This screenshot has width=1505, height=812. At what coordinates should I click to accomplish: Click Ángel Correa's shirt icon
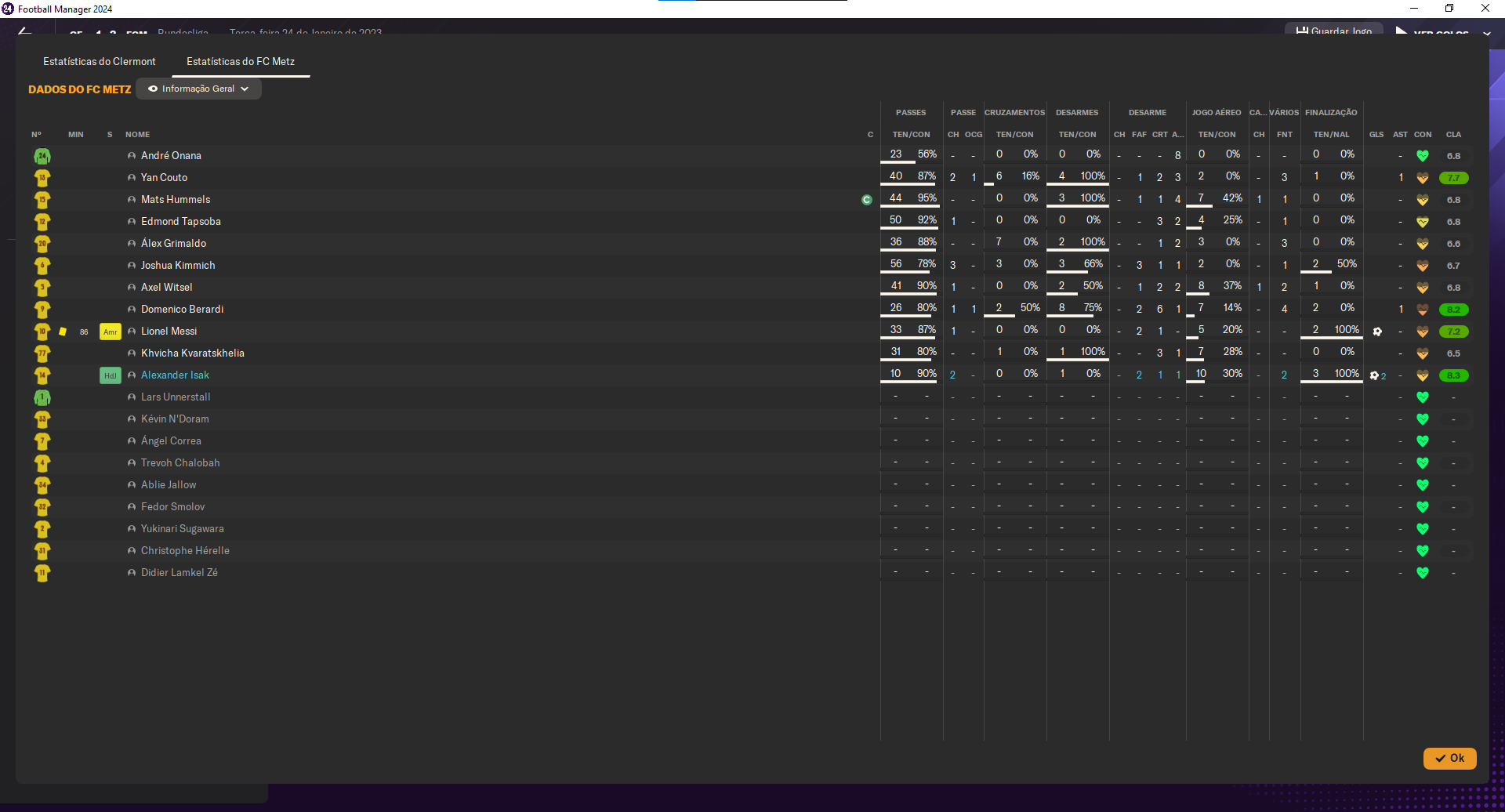42,441
